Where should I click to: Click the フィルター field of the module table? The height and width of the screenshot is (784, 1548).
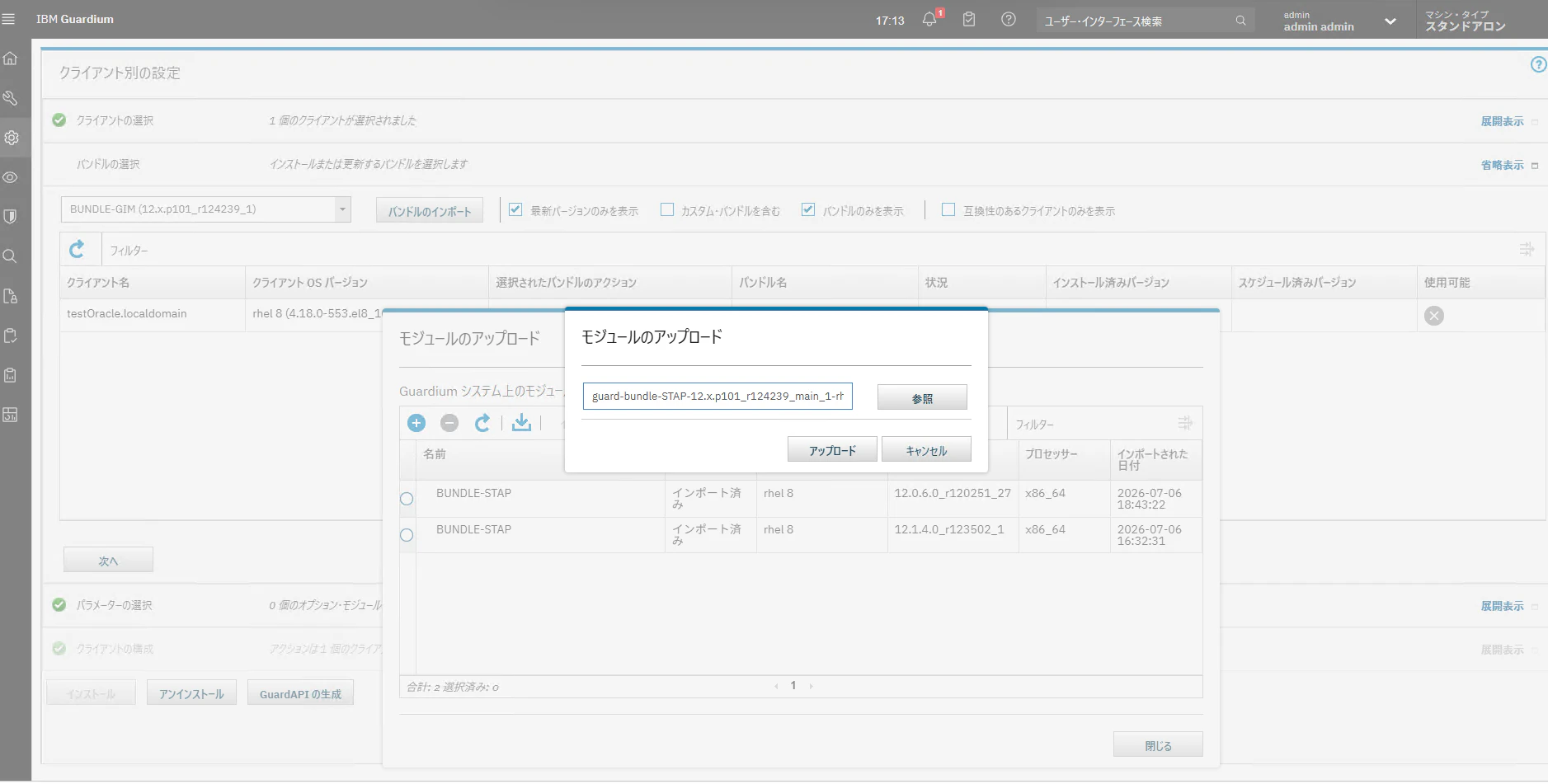pos(1090,424)
